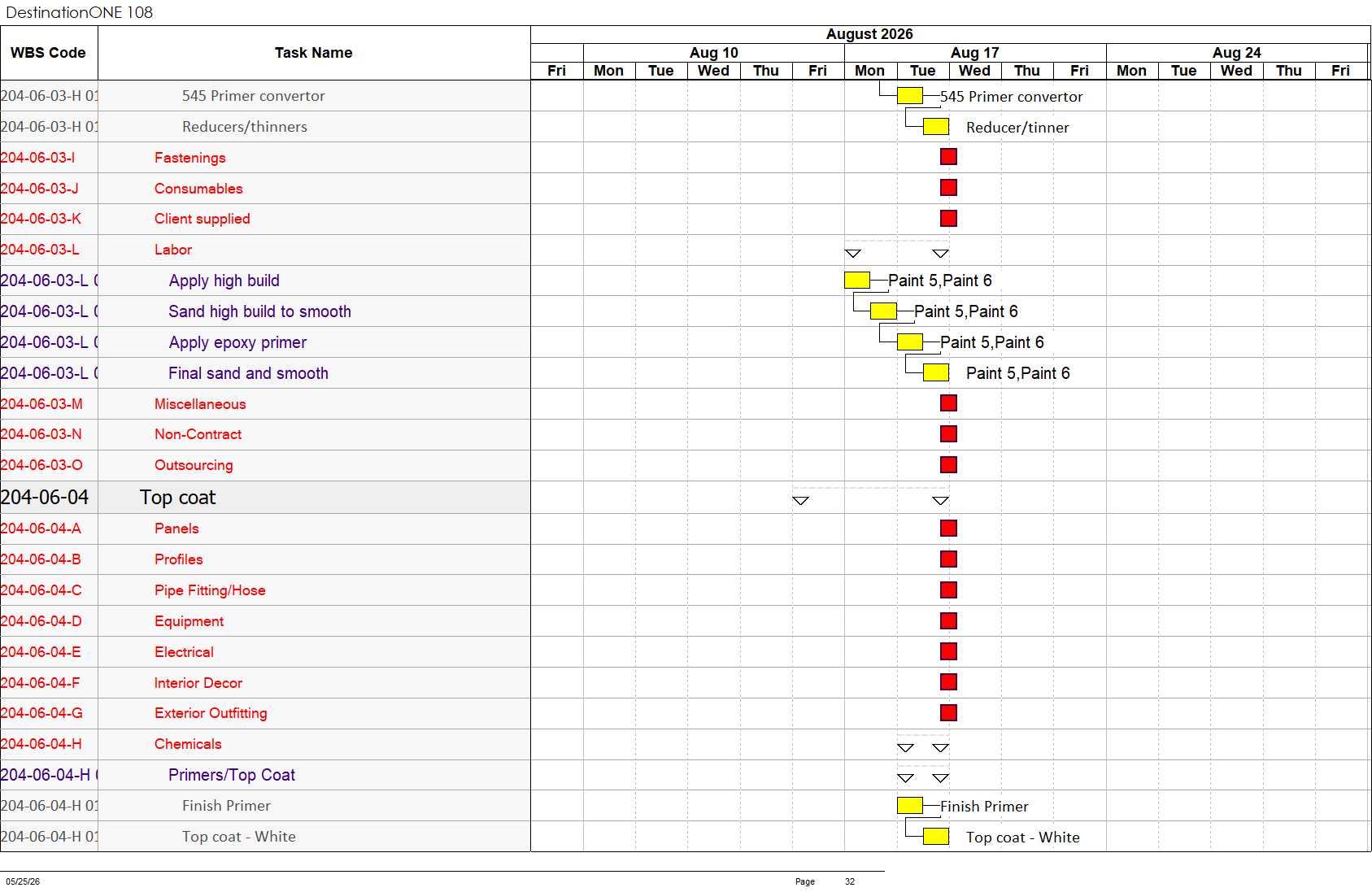Select the Electrical task name

click(185, 652)
